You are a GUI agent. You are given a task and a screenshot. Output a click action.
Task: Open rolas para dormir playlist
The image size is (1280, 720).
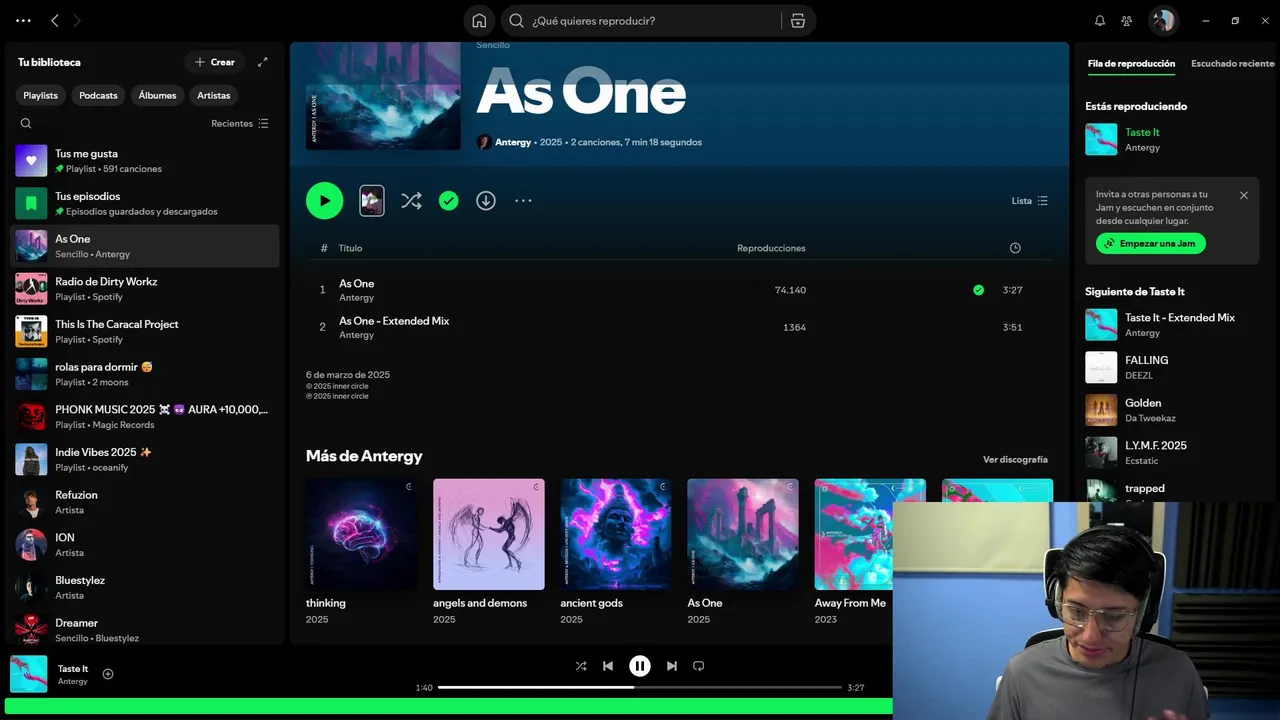[x=145, y=374]
